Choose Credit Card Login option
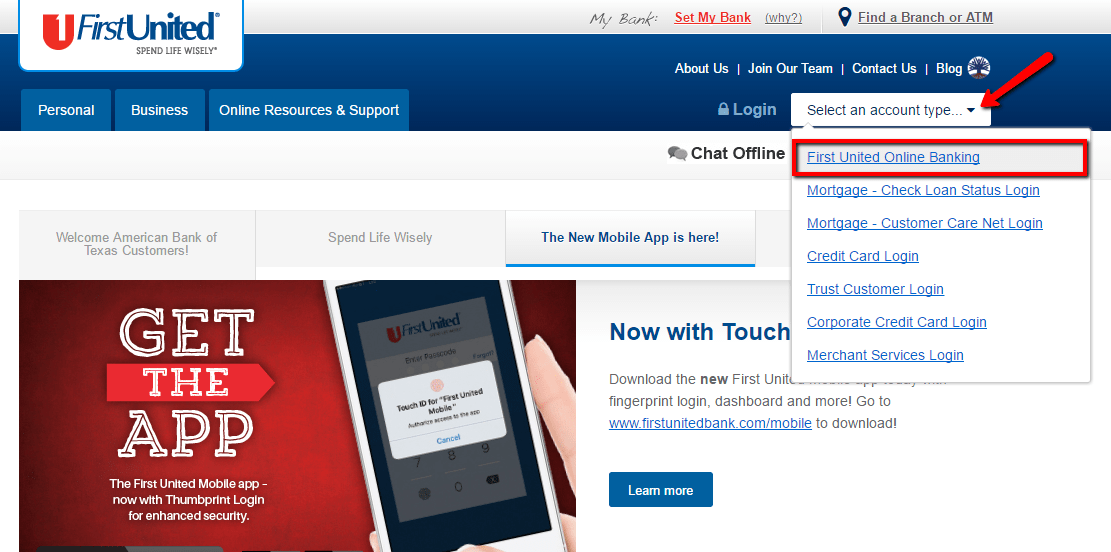 click(x=862, y=256)
